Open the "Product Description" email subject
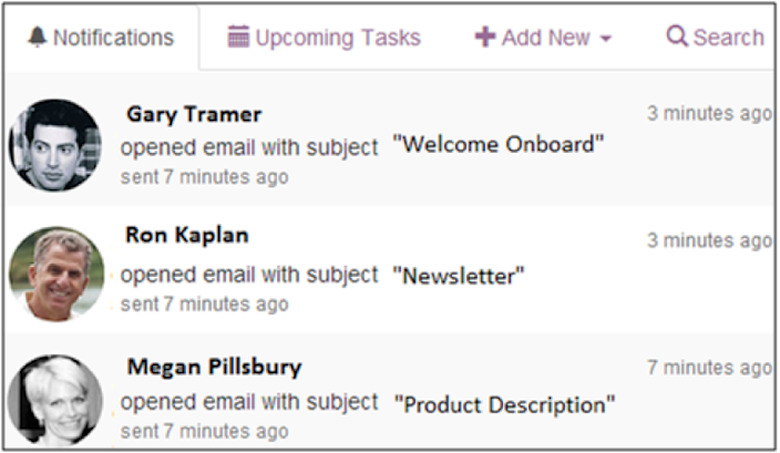This screenshot has width=780, height=453. point(504,405)
